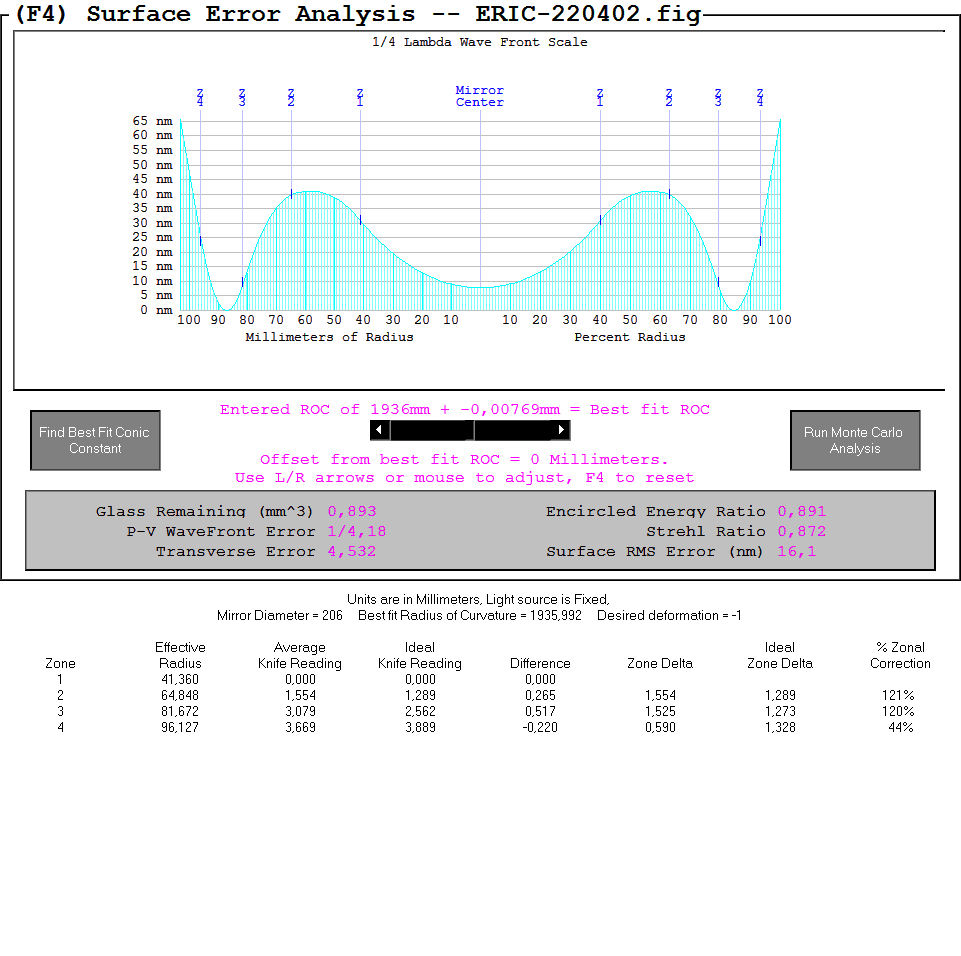This screenshot has width=961, height=956.
Task: Click the 44% zonal correction for zone 4
Action: 900,727
